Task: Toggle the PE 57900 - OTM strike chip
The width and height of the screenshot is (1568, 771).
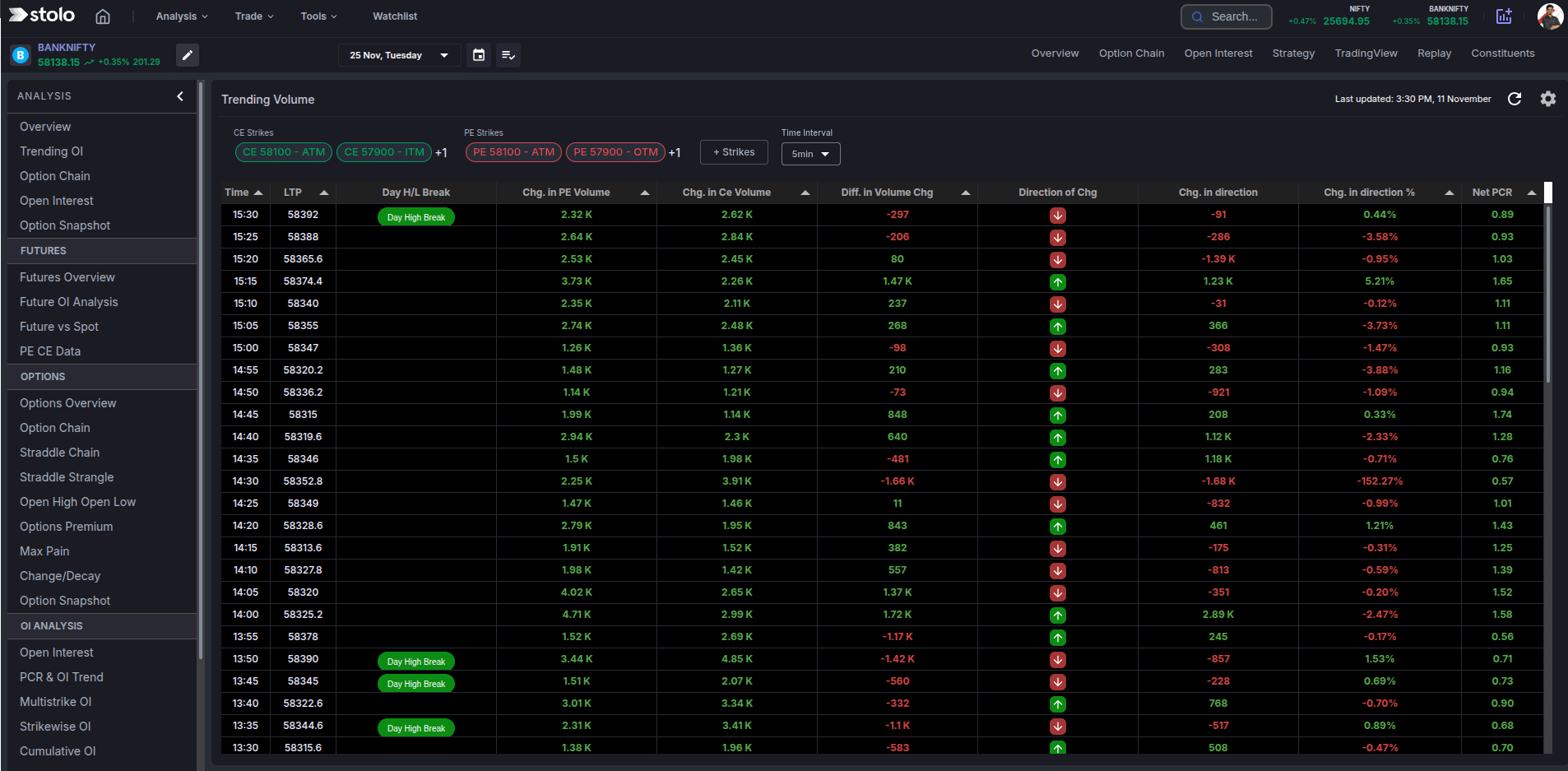Action: click(615, 152)
